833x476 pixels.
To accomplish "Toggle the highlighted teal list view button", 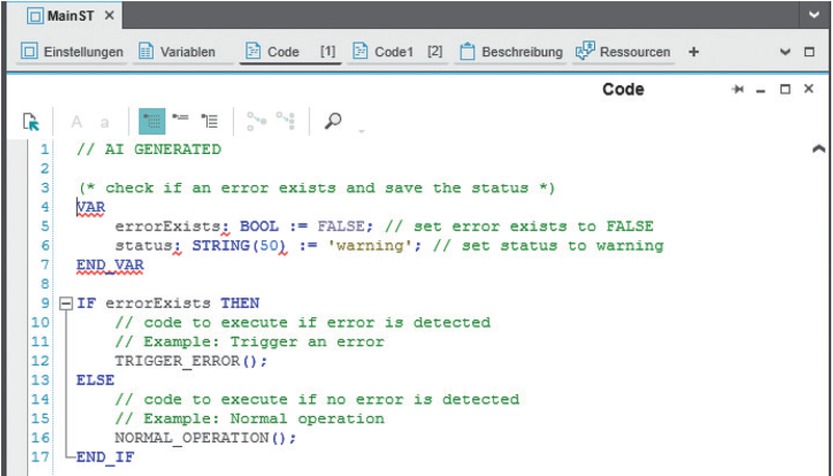I will (152, 121).
